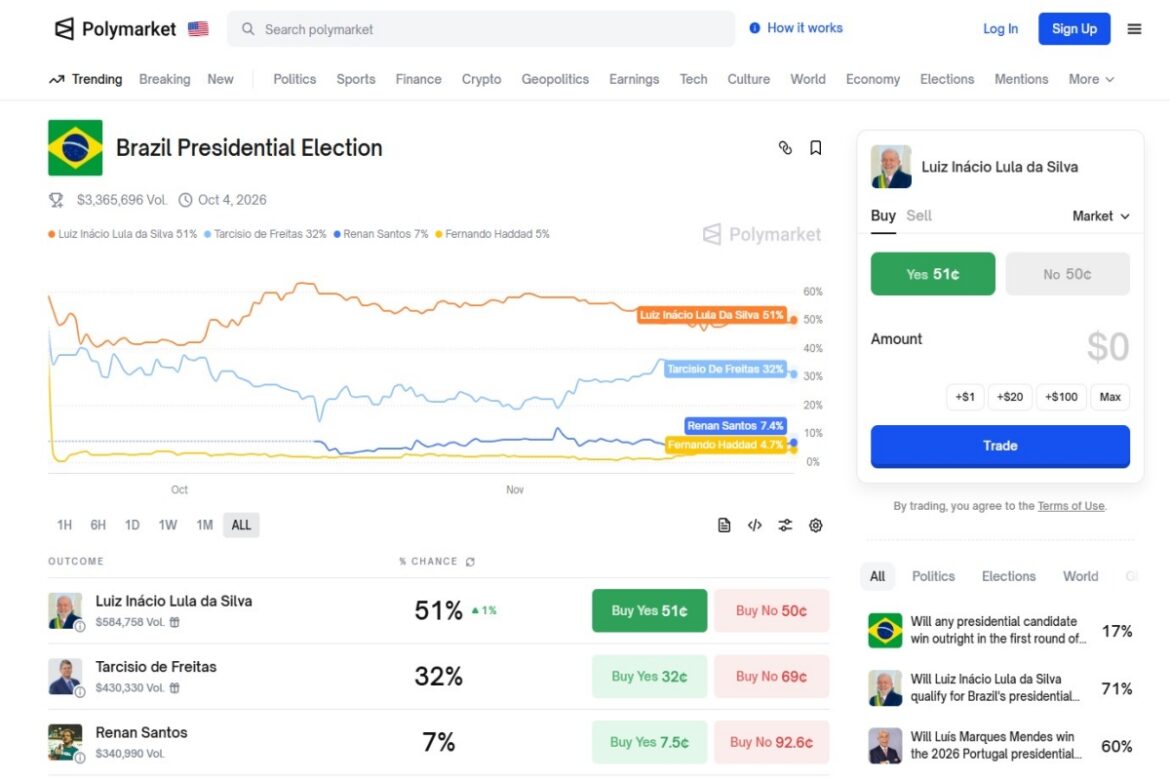The width and height of the screenshot is (1170, 780).
Task: Toggle Buy mode in trade panel
Action: coord(883,216)
